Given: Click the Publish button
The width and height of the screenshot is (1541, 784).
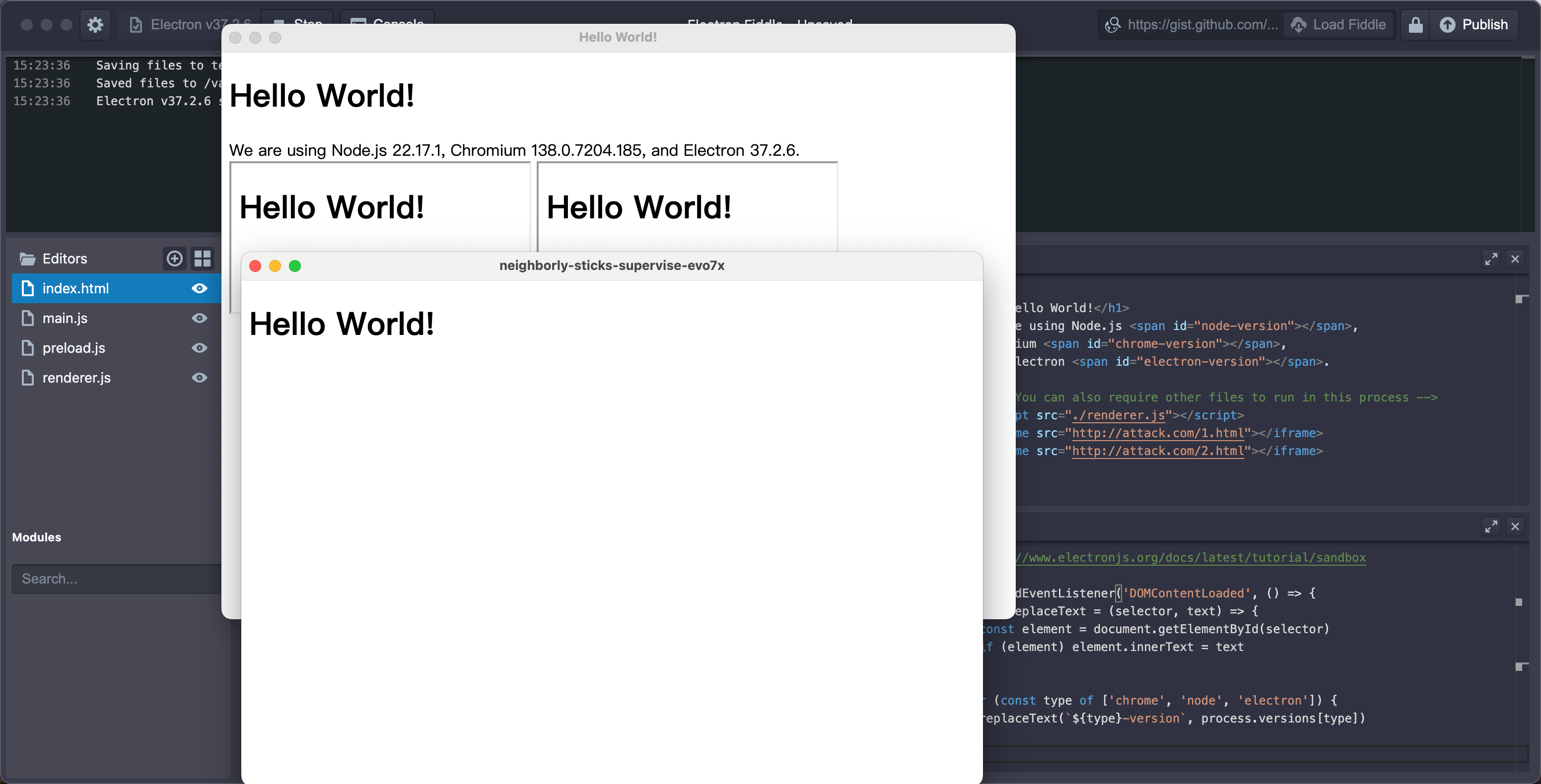Looking at the screenshot, I should (x=1473, y=24).
